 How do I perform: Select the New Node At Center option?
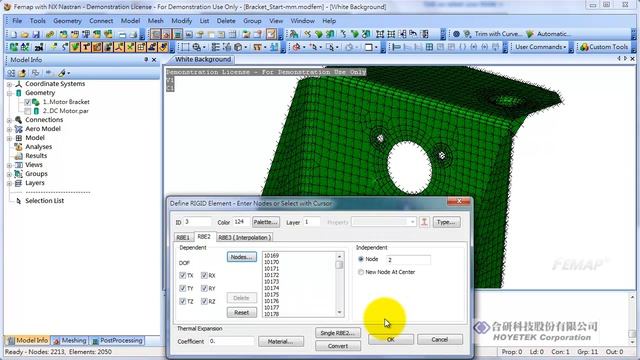(361, 272)
